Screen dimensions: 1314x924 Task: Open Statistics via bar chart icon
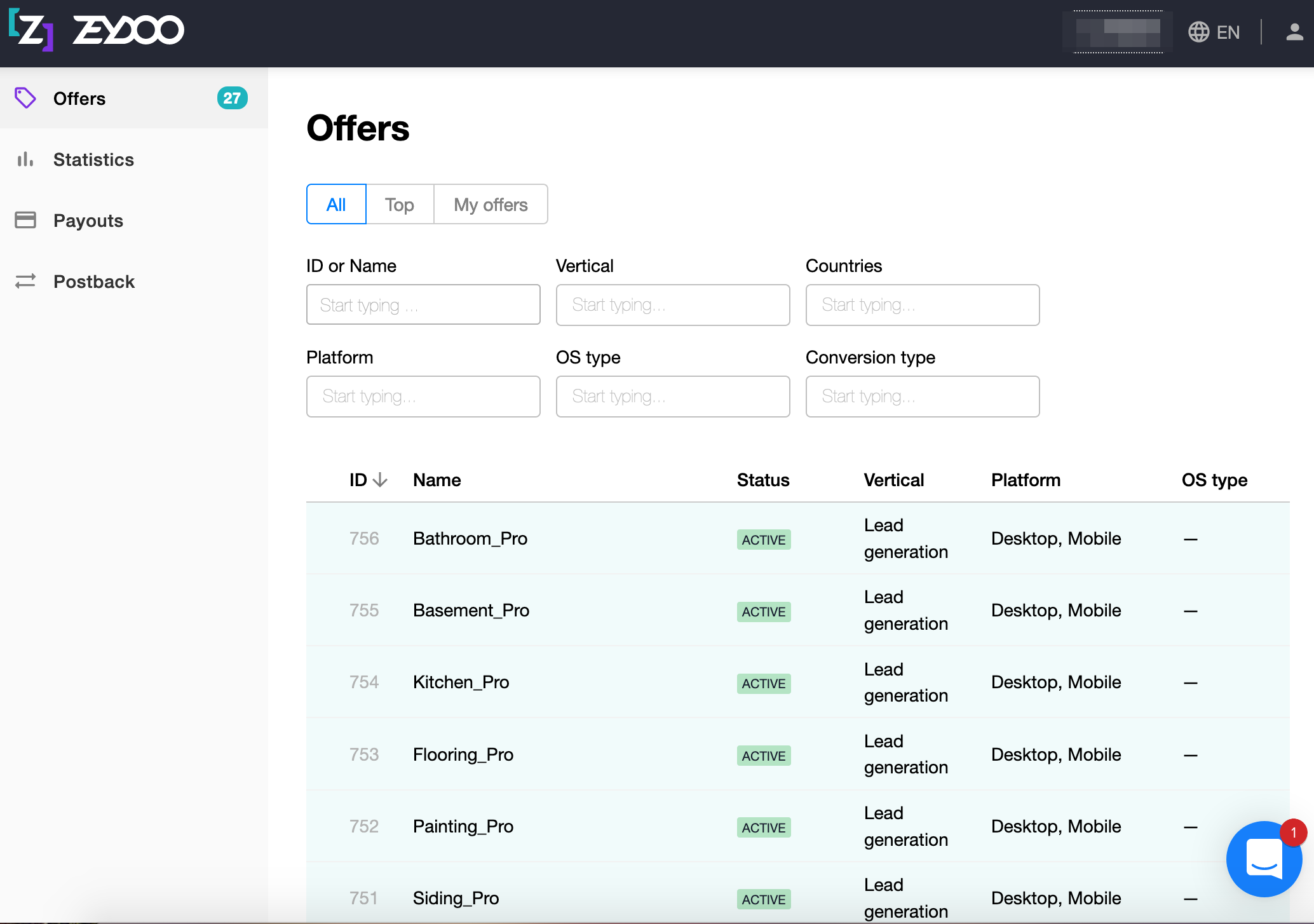point(25,160)
